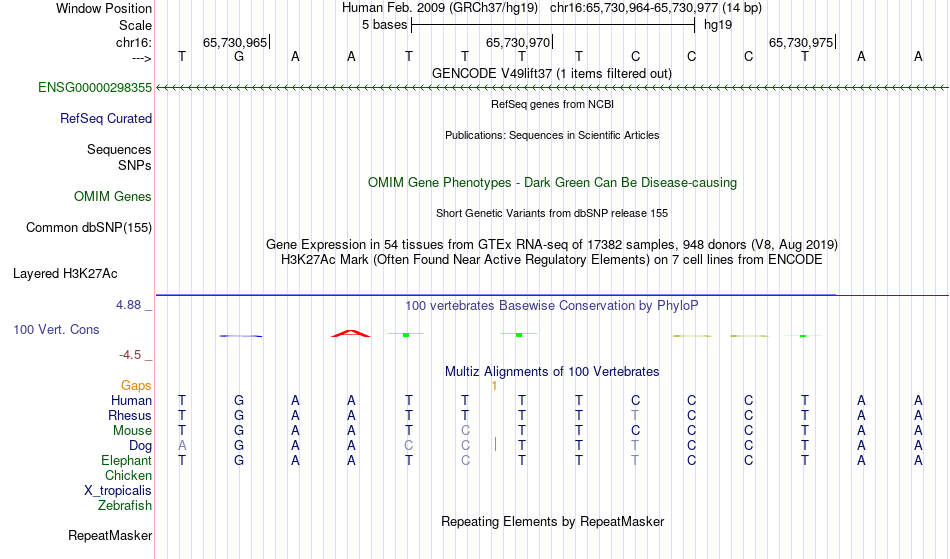This screenshot has width=950, height=559.
Task: Open the RefSeq Curated track label
Action: pos(106,118)
